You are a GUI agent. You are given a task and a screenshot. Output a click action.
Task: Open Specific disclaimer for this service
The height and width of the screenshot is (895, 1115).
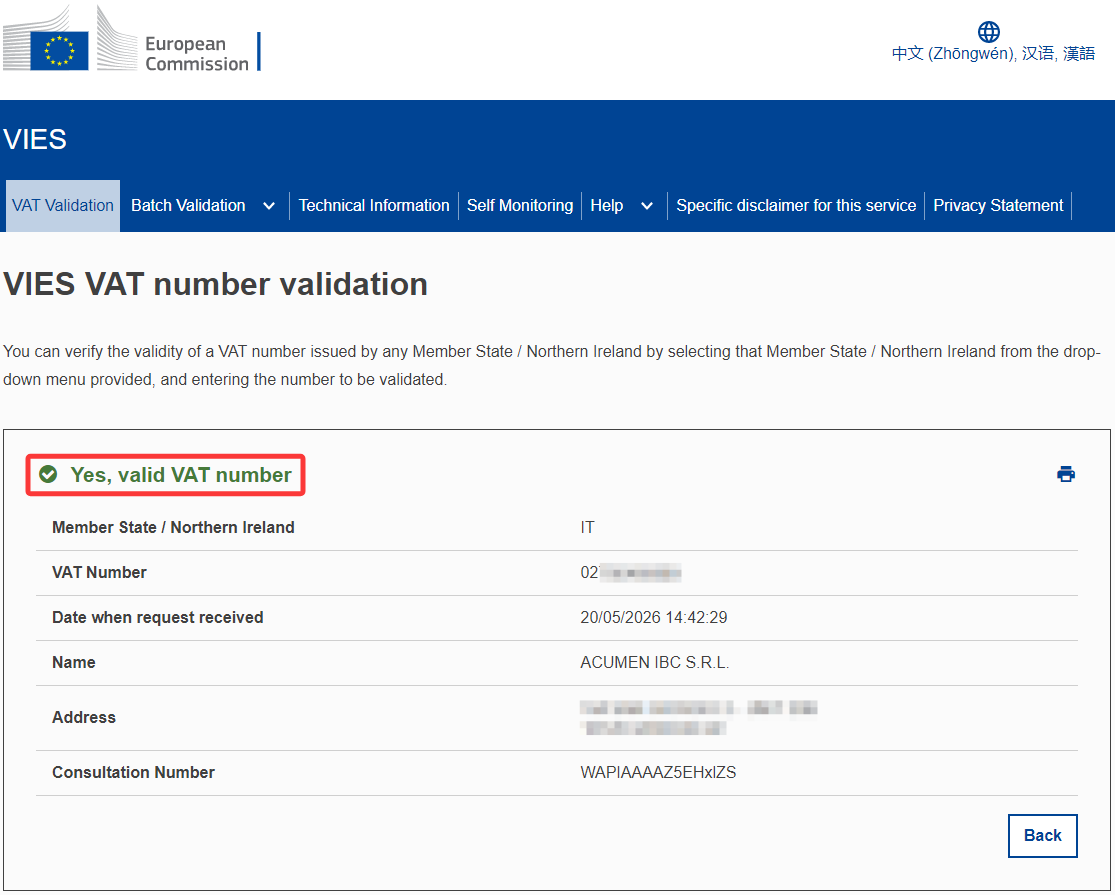tap(796, 205)
